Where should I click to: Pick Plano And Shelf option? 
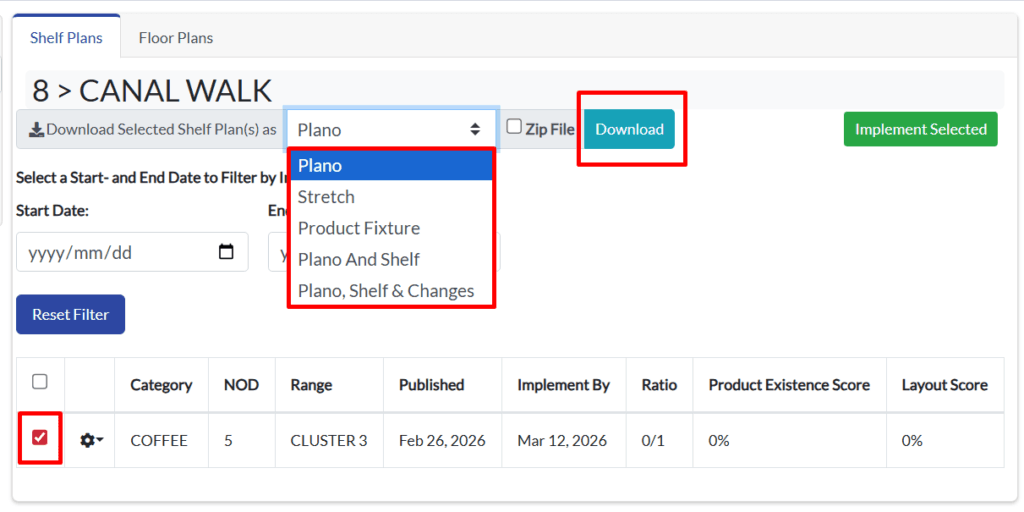pyautogui.click(x=359, y=259)
